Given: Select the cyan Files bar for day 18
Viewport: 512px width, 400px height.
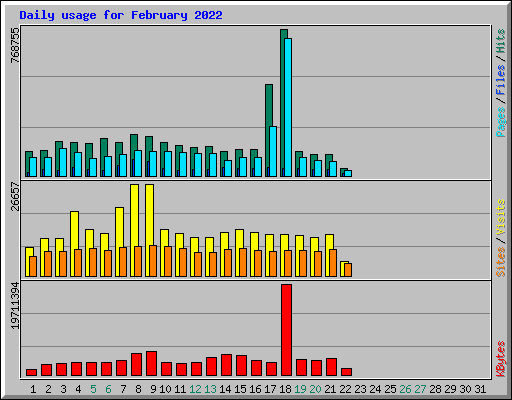Looking at the screenshot, I should point(288,107).
